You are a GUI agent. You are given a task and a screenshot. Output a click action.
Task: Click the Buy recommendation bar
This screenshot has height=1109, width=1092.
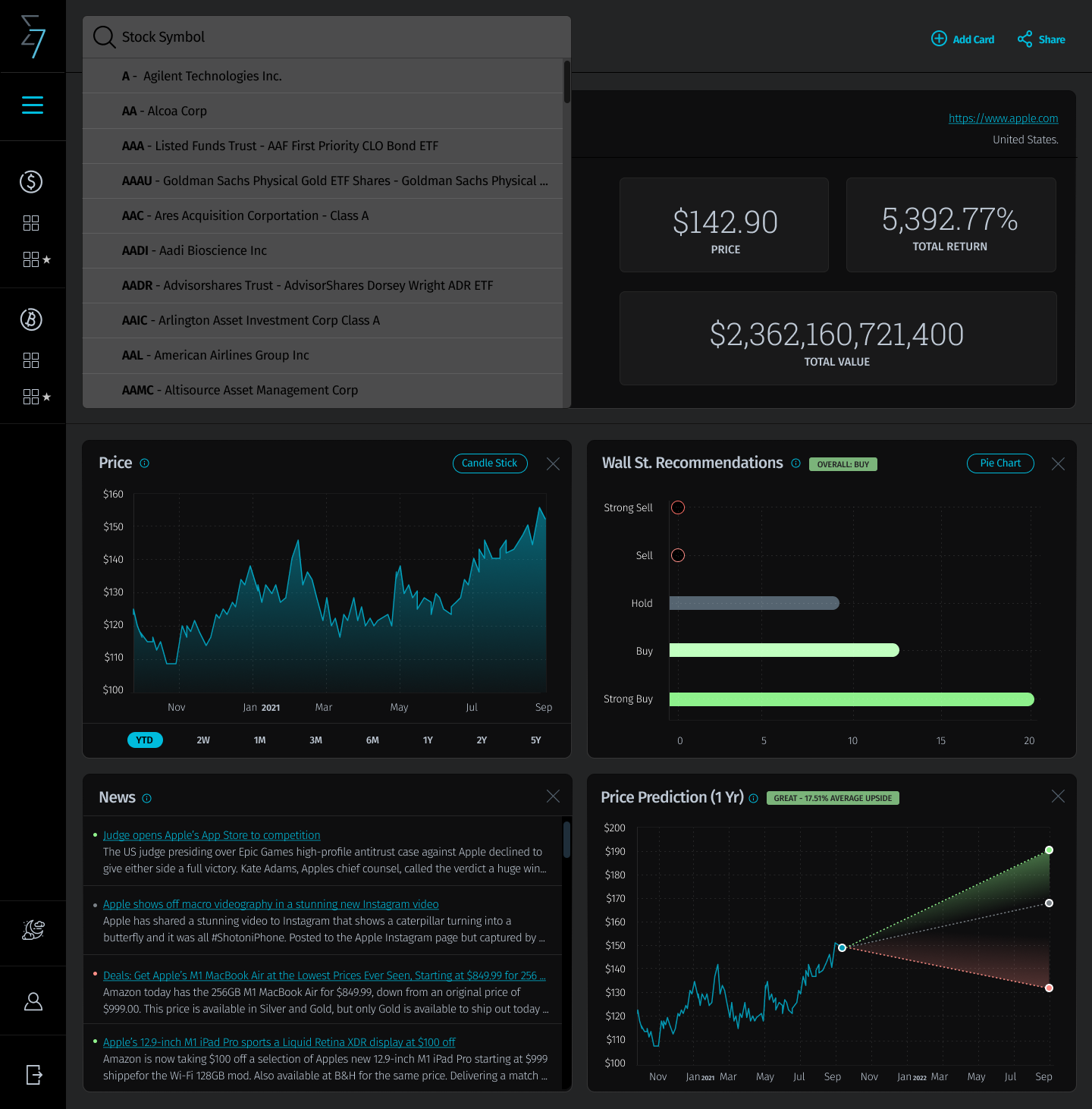pos(784,650)
